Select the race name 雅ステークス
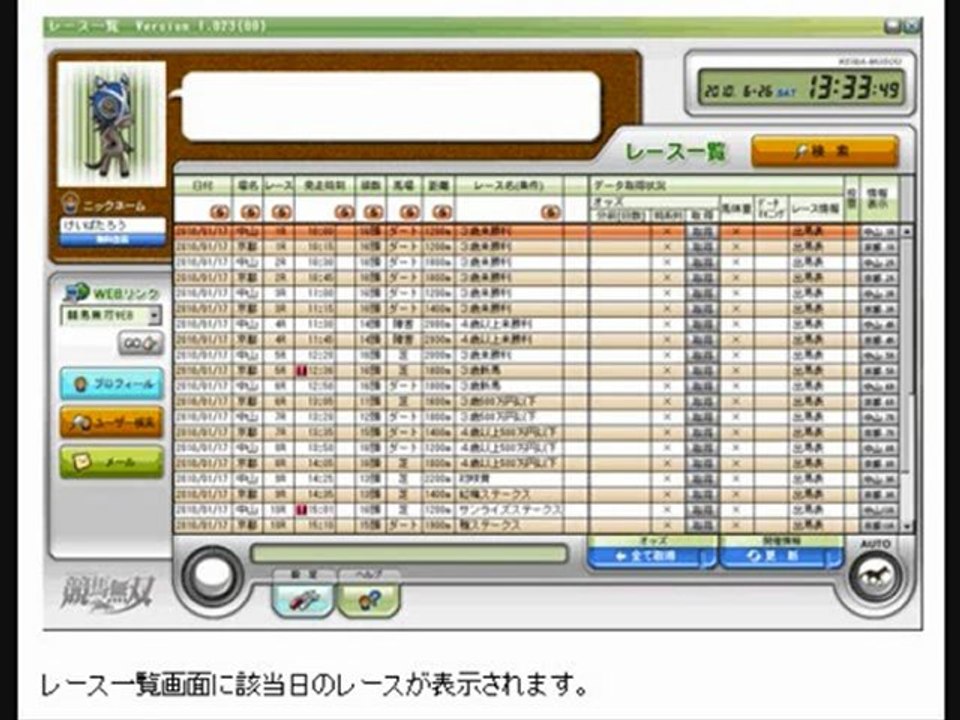The height and width of the screenshot is (720, 960). click(x=490, y=525)
